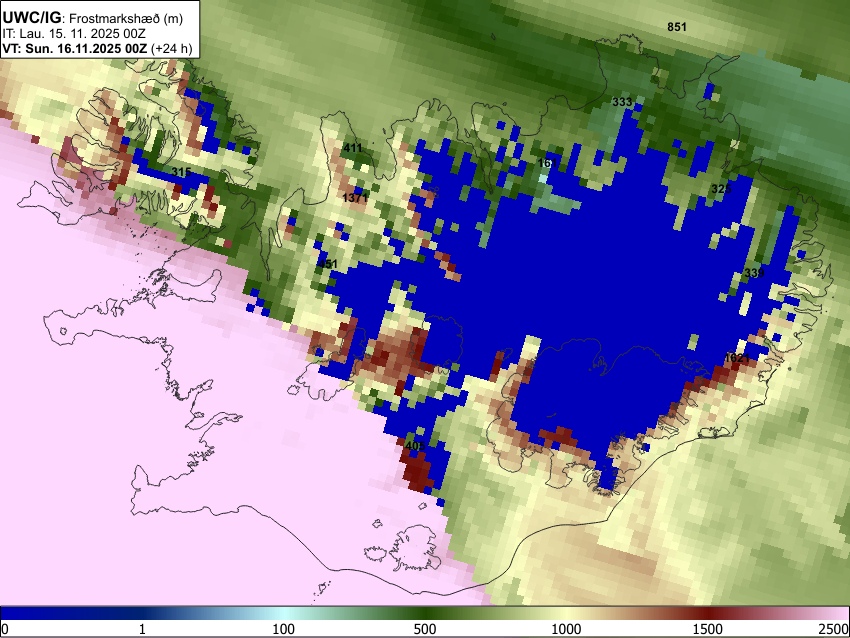Click the legend tick label 500
Image resolution: width=850 pixels, height=638 pixels.
pyautogui.click(x=425, y=629)
